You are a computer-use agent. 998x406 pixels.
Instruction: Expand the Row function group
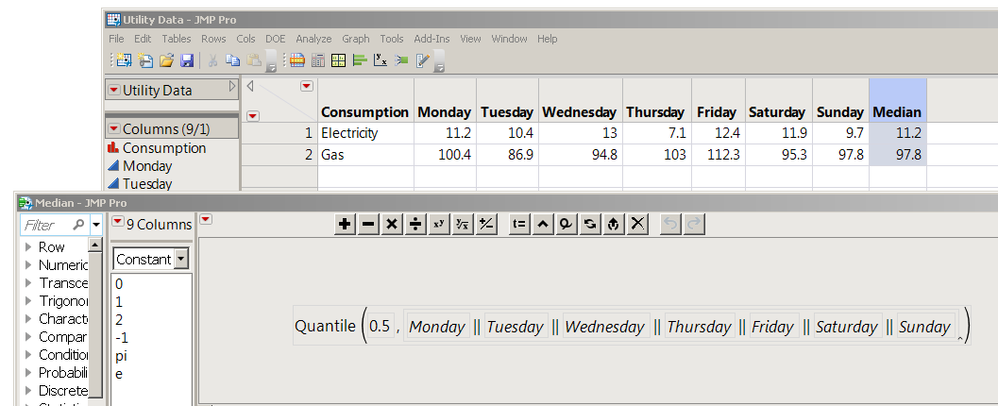[28, 247]
